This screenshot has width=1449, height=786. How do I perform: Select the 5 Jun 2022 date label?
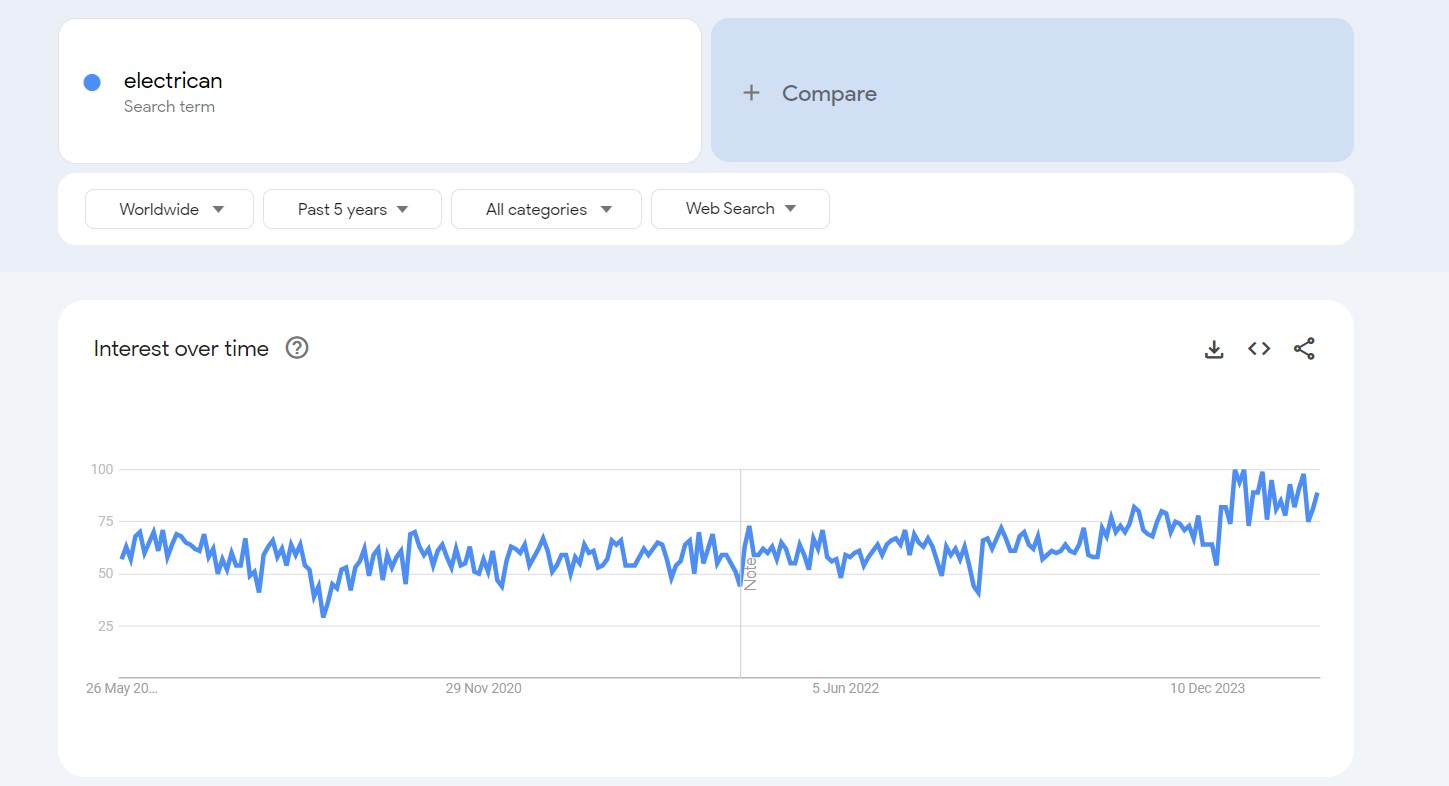845,688
